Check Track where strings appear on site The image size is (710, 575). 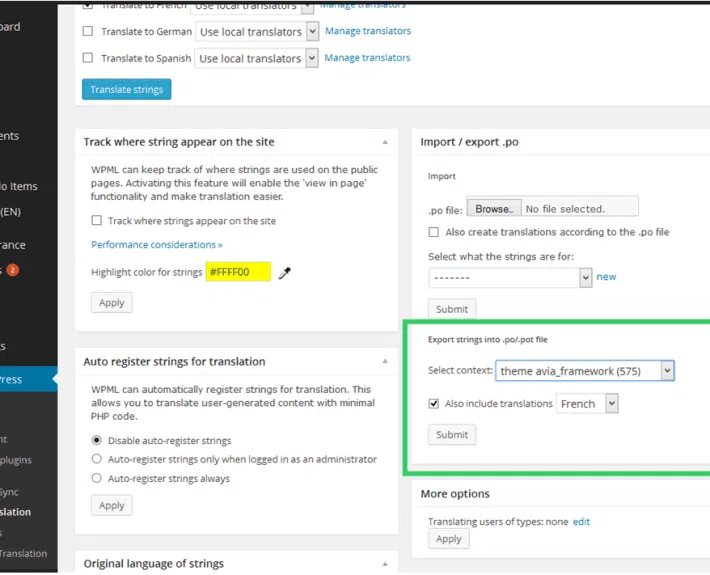pos(96,220)
